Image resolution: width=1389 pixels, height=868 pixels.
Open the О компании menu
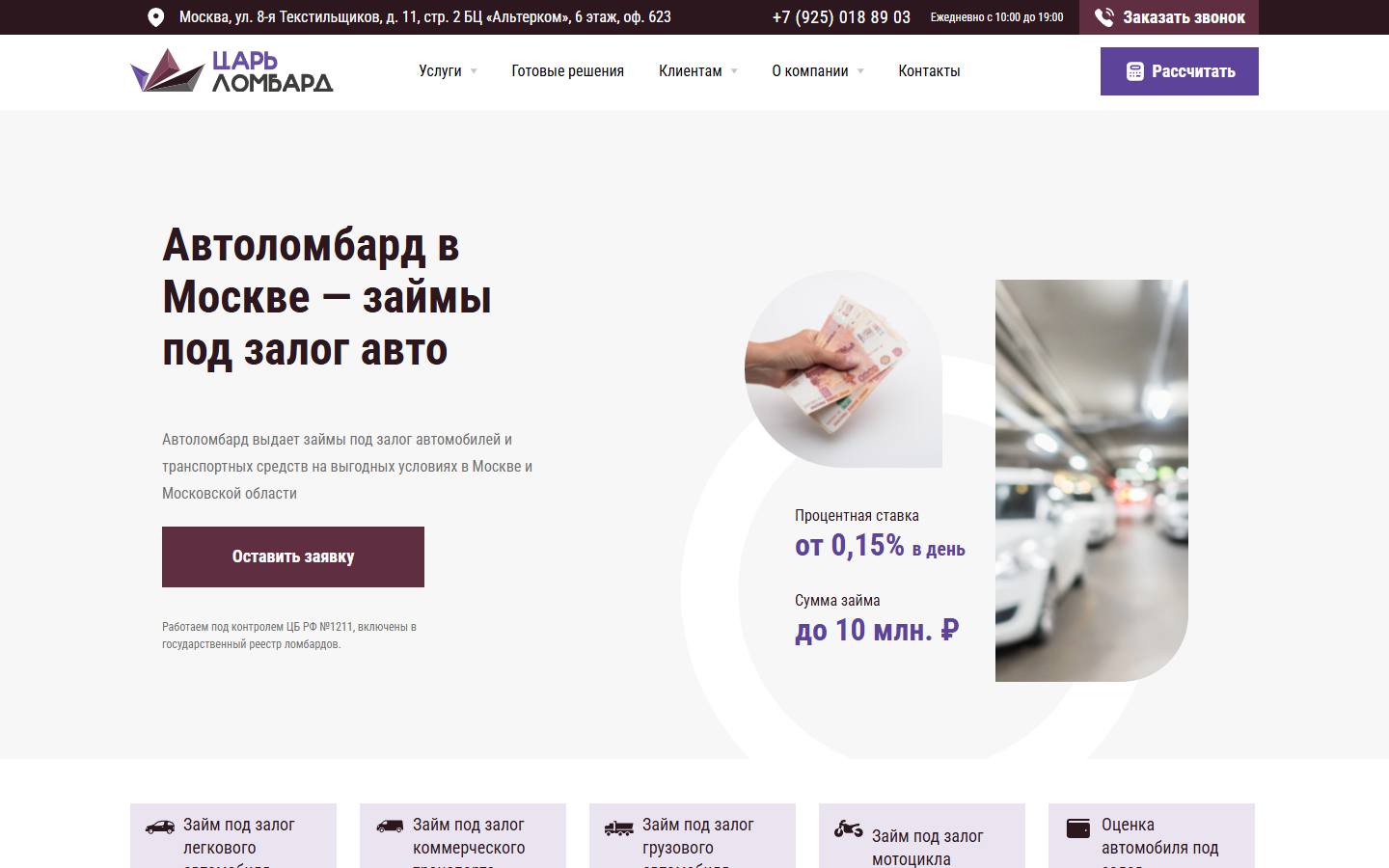(x=810, y=71)
